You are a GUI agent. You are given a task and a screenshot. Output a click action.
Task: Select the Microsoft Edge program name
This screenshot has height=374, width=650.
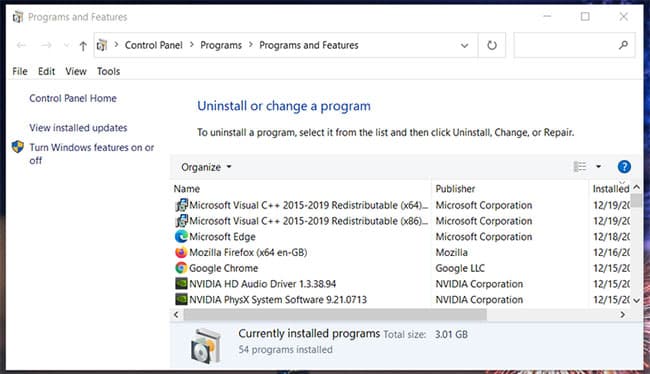coord(222,237)
